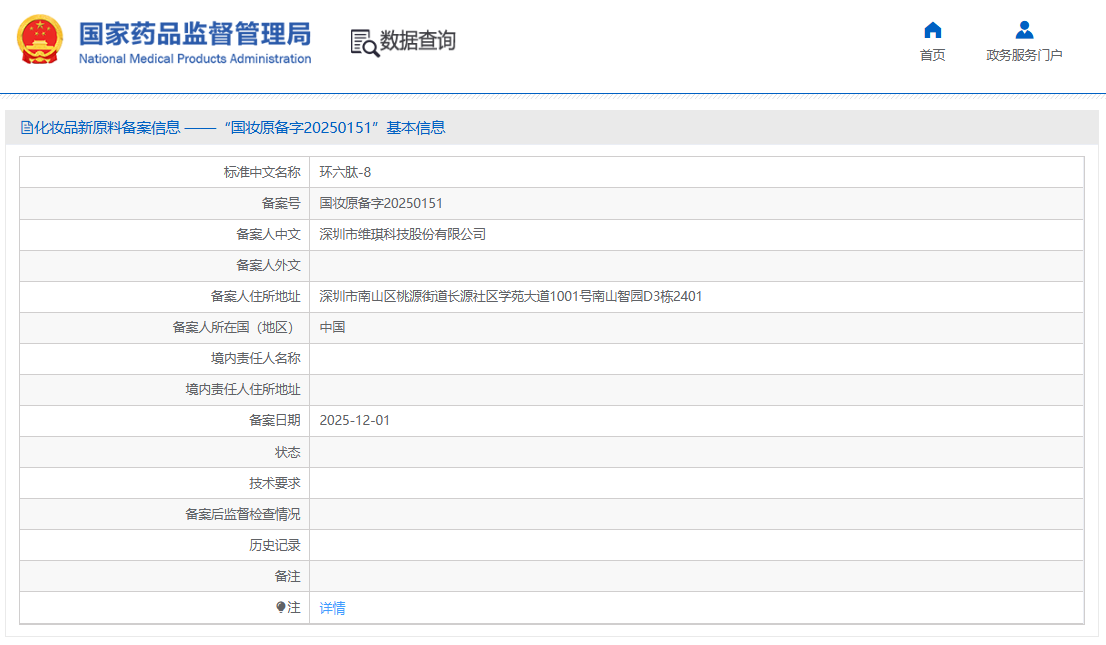Click the 数据查询 heading text
This screenshot has height=645, width=1106.
418,41
